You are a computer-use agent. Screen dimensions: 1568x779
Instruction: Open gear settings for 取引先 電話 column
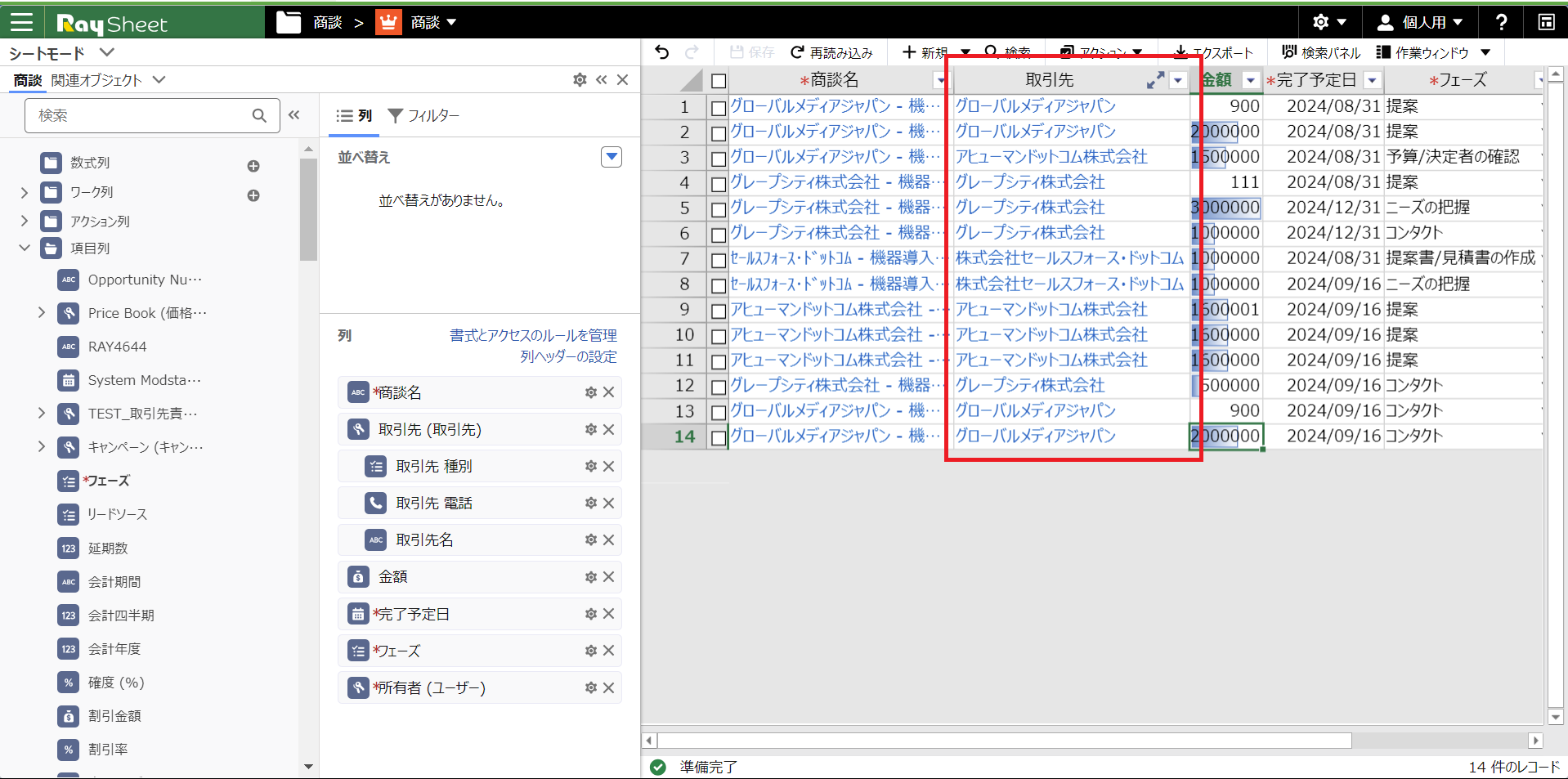coord(590,504)
